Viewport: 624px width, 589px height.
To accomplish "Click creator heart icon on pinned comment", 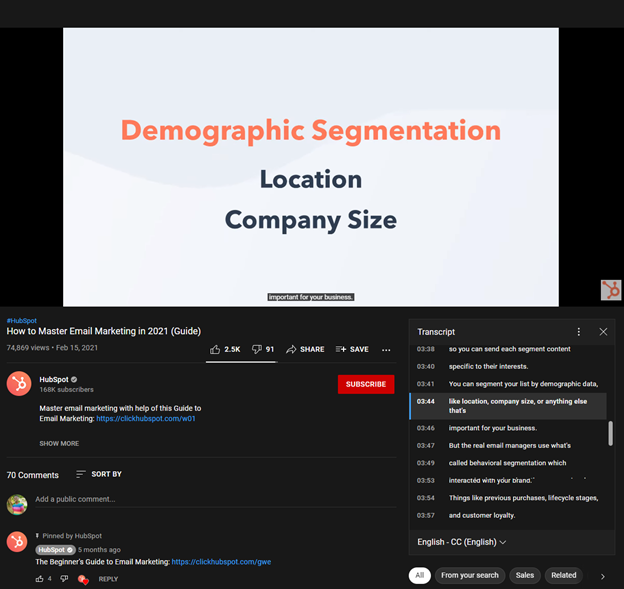I will [83, 579].
